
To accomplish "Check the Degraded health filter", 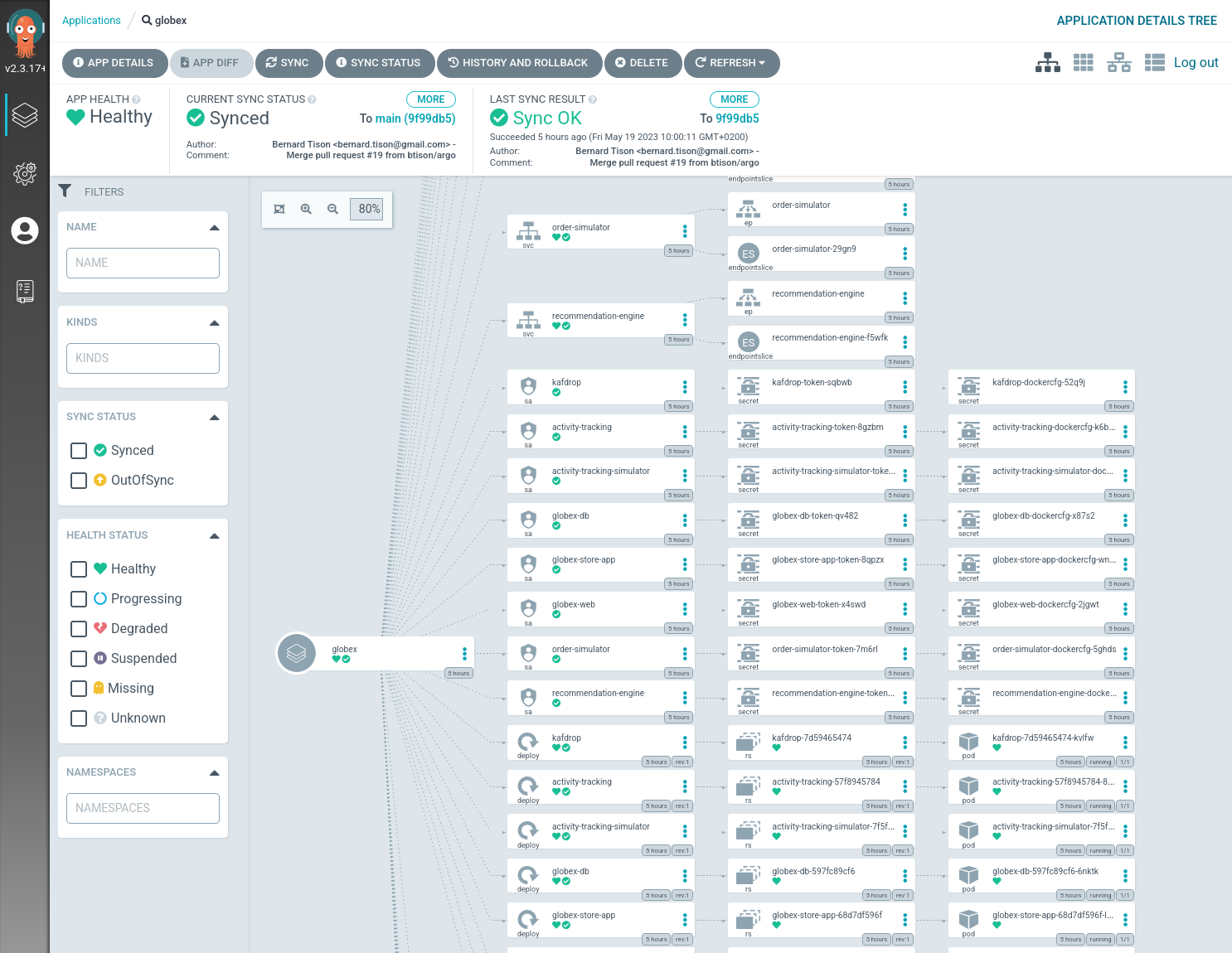I will pyautogui.click(x=79, y=629).
